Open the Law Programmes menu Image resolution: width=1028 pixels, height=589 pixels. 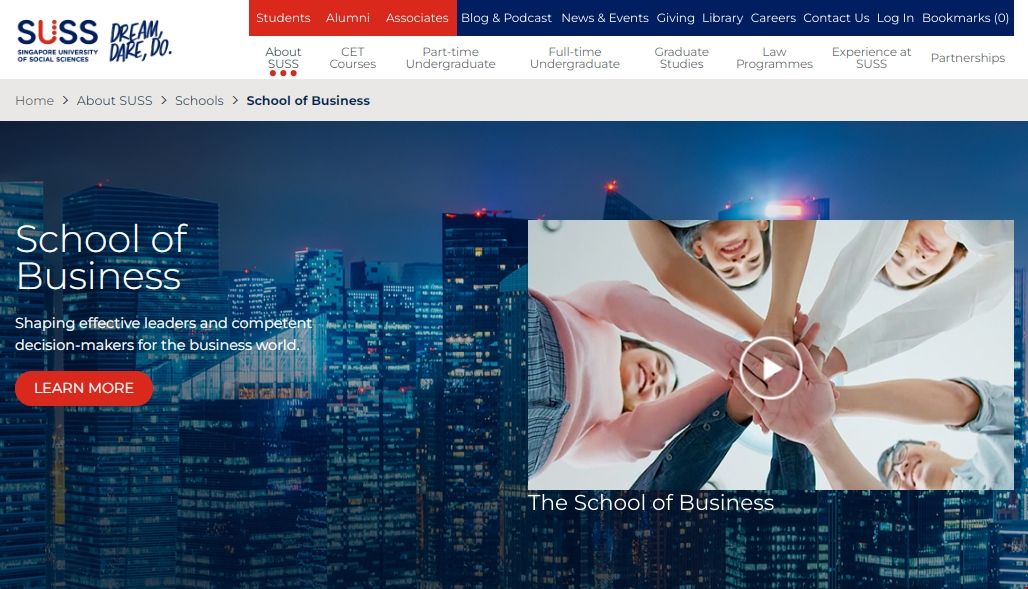point(774,58)
